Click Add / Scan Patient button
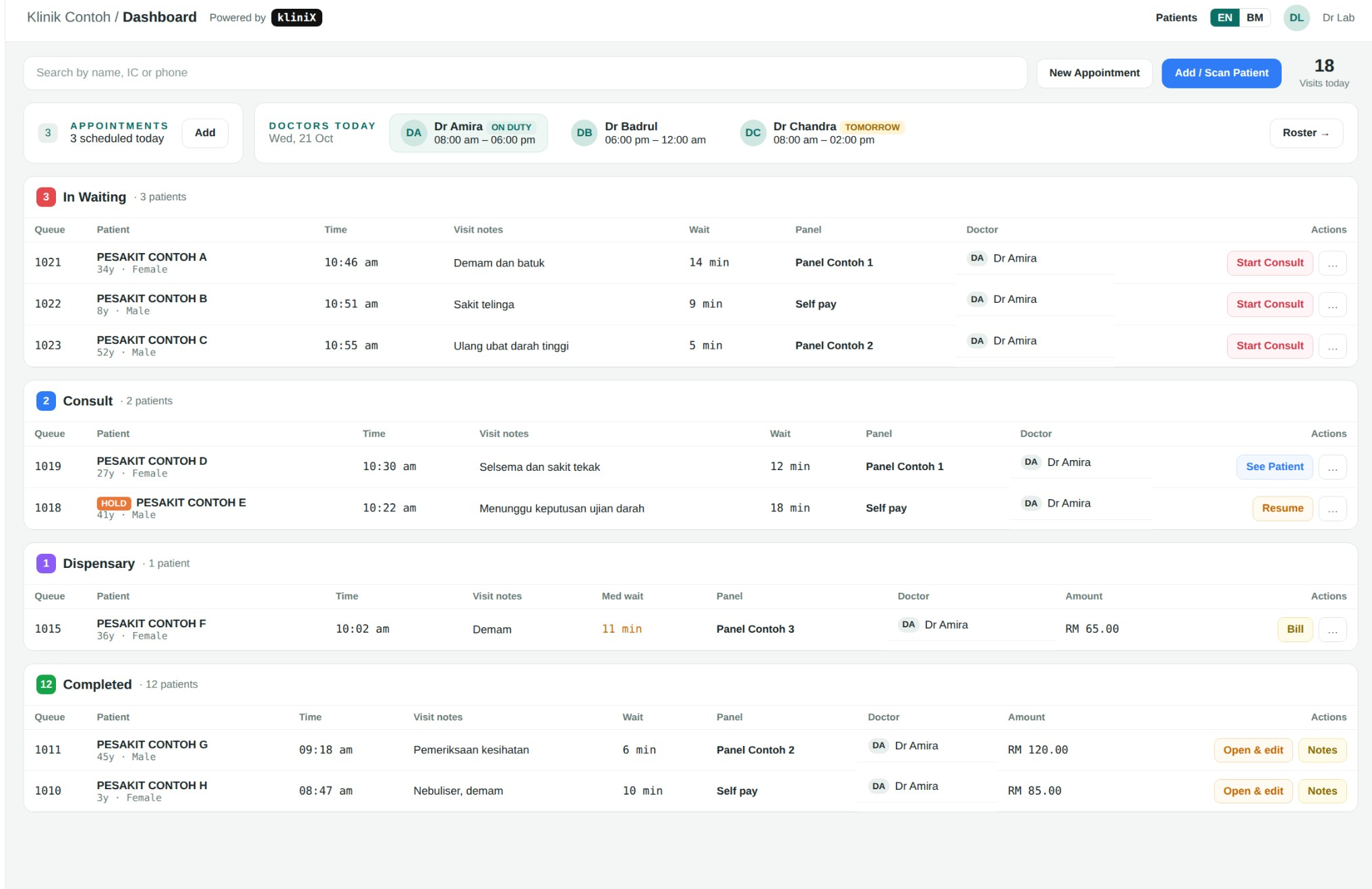Image resolution: width=1372 pixels, height=889 pixels. [1221, 73]
